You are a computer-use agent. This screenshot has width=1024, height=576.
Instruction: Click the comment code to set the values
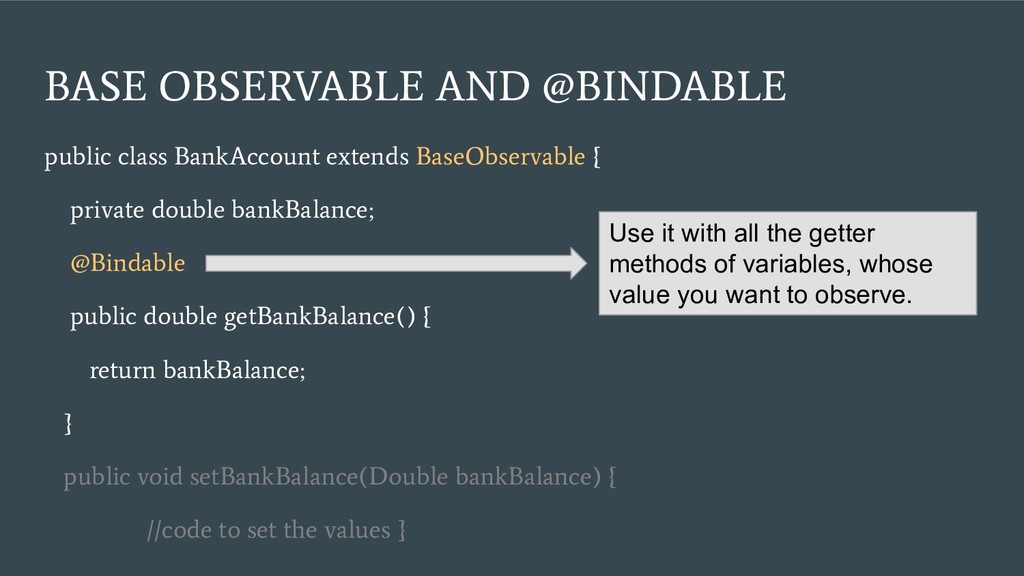tap(276, 530)
